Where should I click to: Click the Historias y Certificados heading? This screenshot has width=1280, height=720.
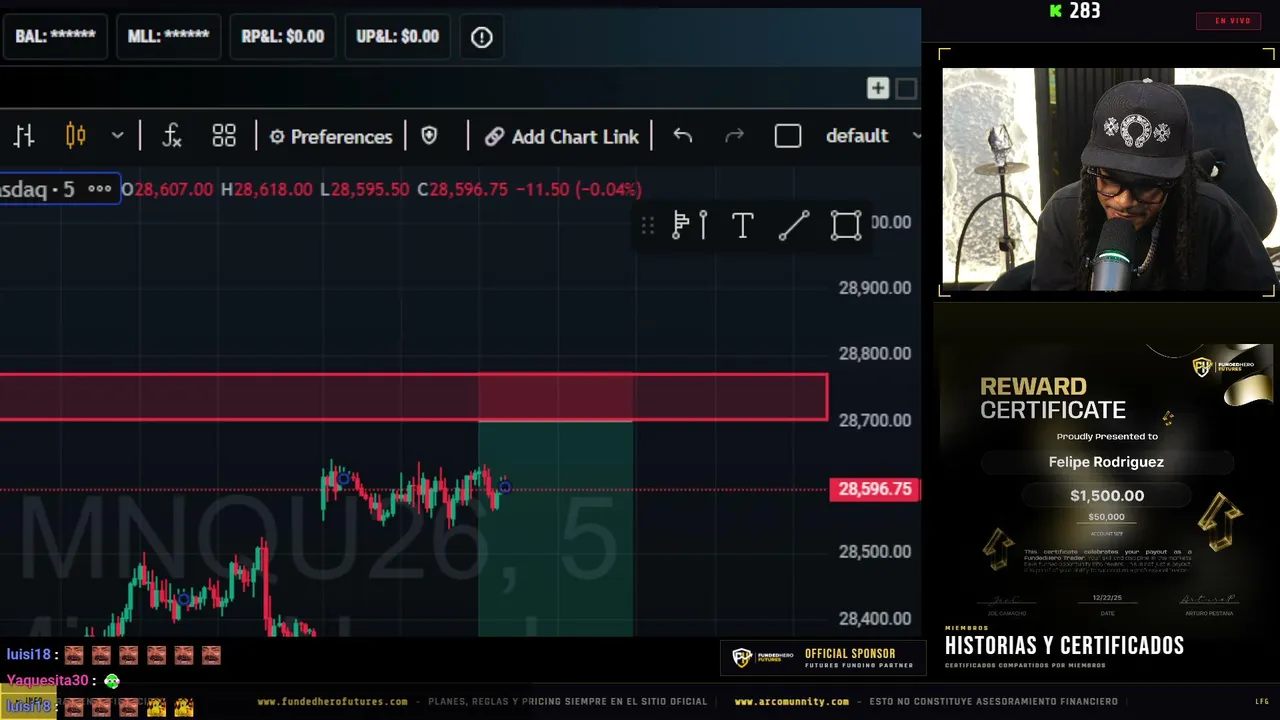[x=1064, y=646]
